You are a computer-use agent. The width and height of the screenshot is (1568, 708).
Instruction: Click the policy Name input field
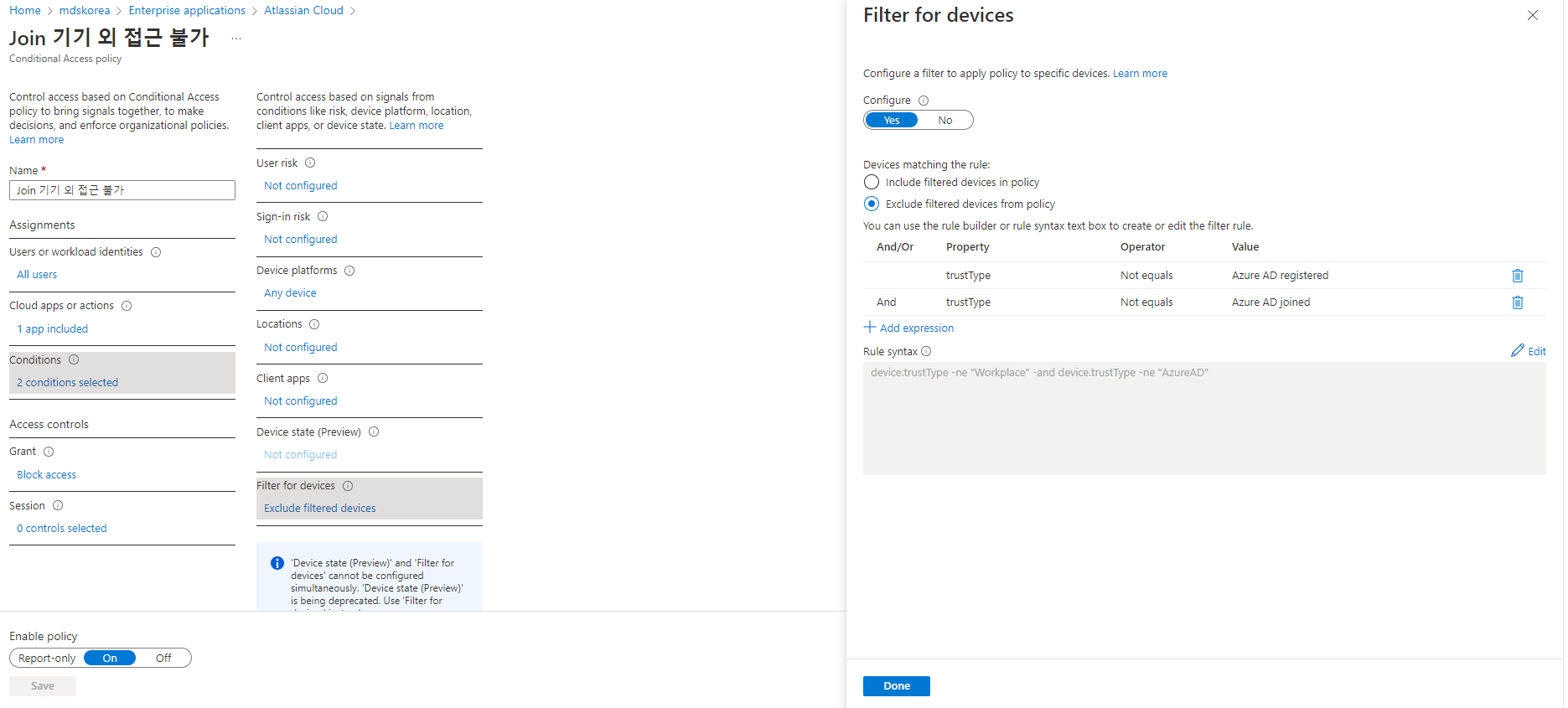(122, 190)
